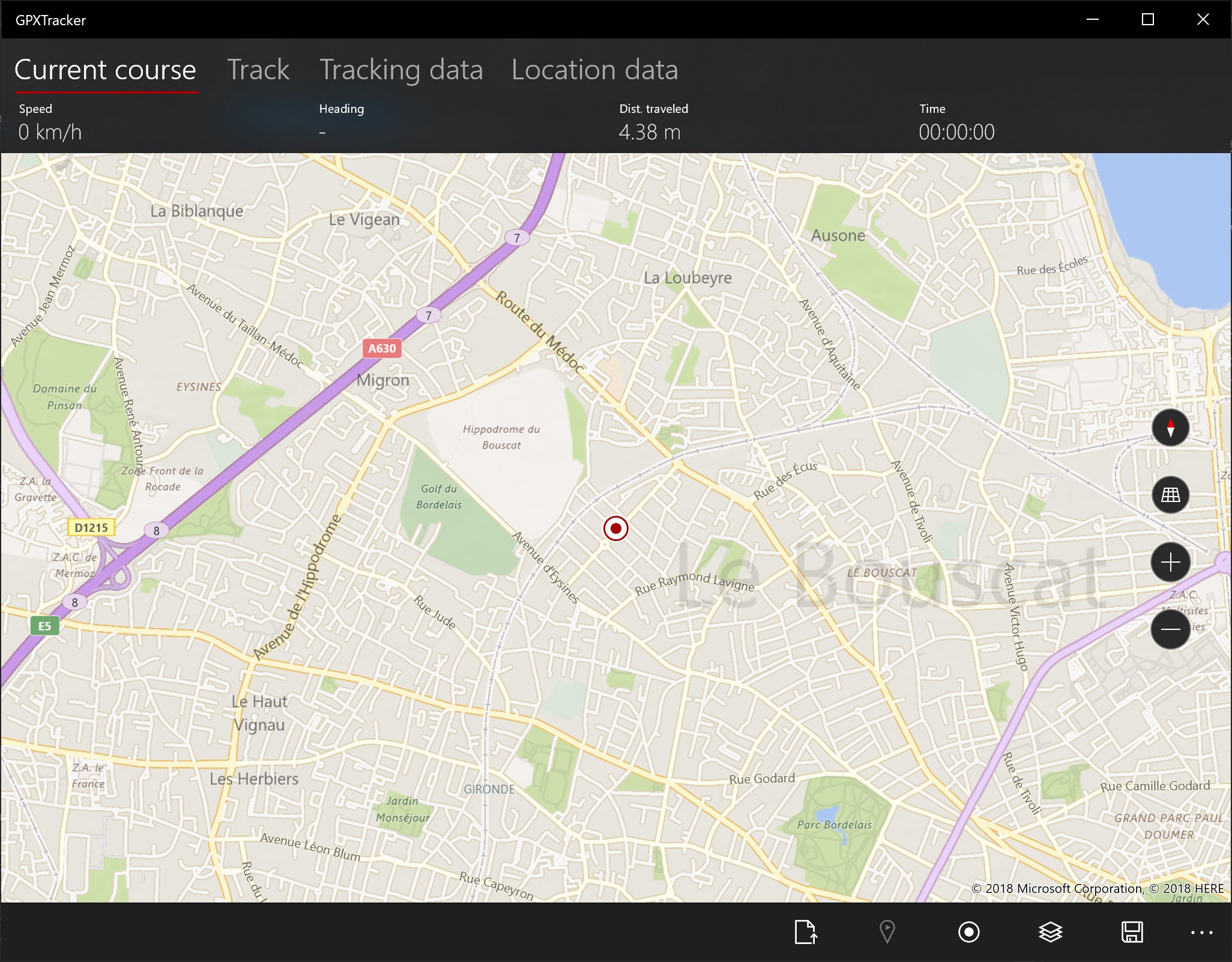Click the Hippodrome du Bouscat map label

point(501,437)
